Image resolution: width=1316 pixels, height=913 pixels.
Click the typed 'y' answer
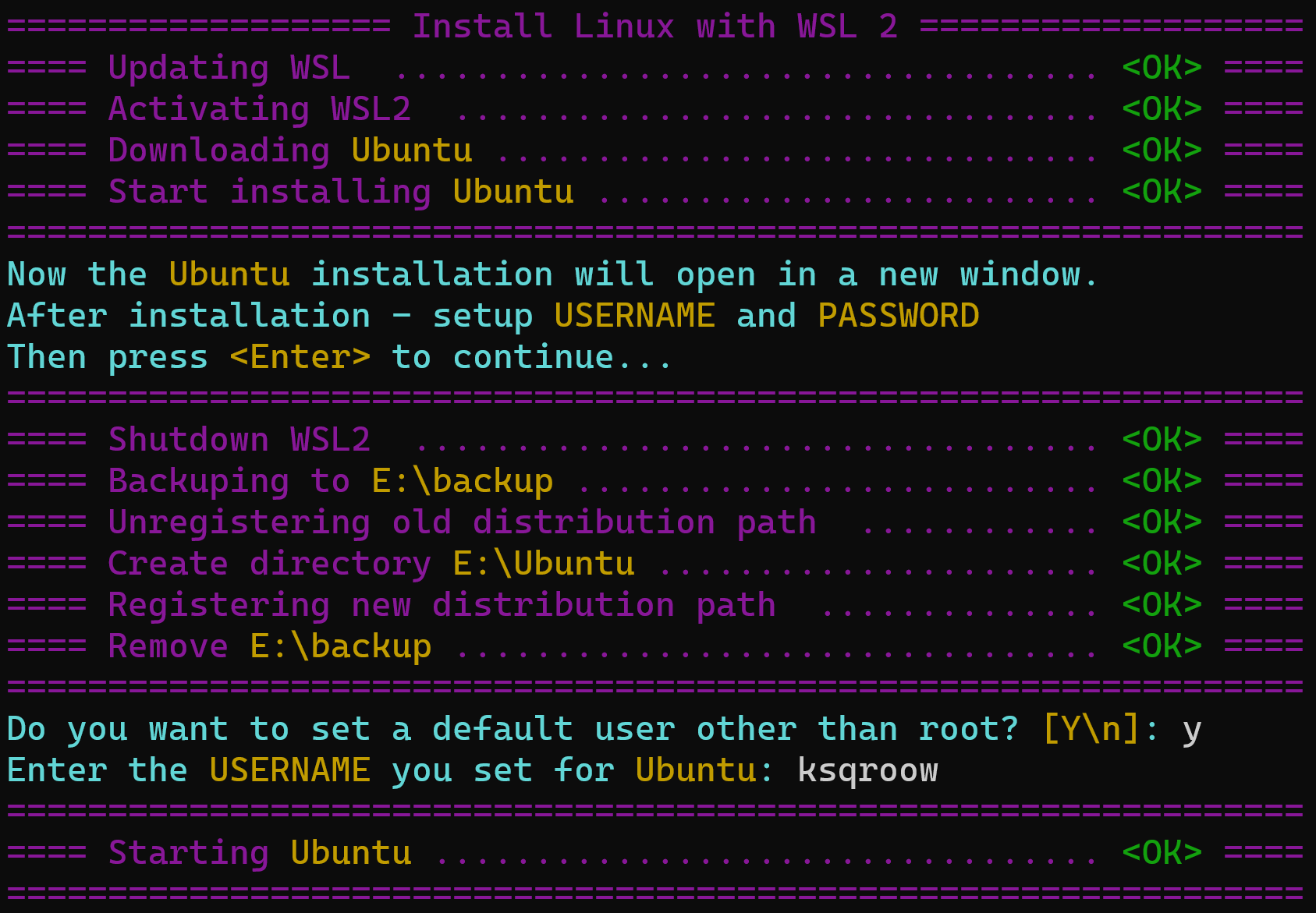(1191, 730)
